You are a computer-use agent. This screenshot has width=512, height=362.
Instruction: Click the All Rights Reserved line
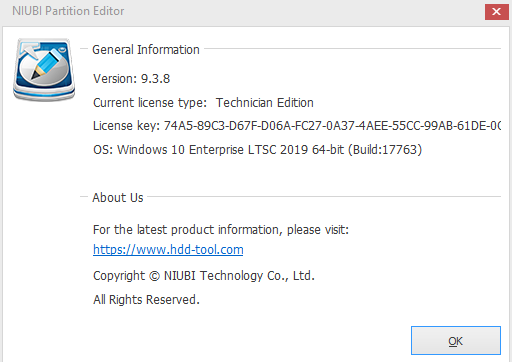146,299
